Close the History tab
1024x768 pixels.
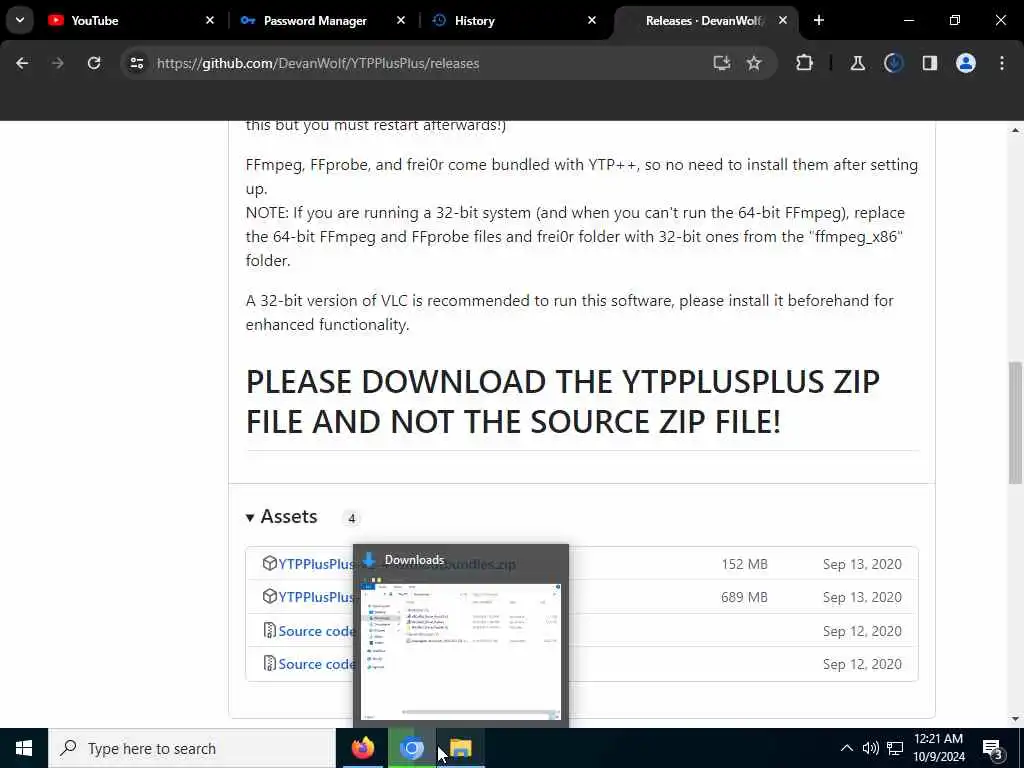(x=592, y=20)
